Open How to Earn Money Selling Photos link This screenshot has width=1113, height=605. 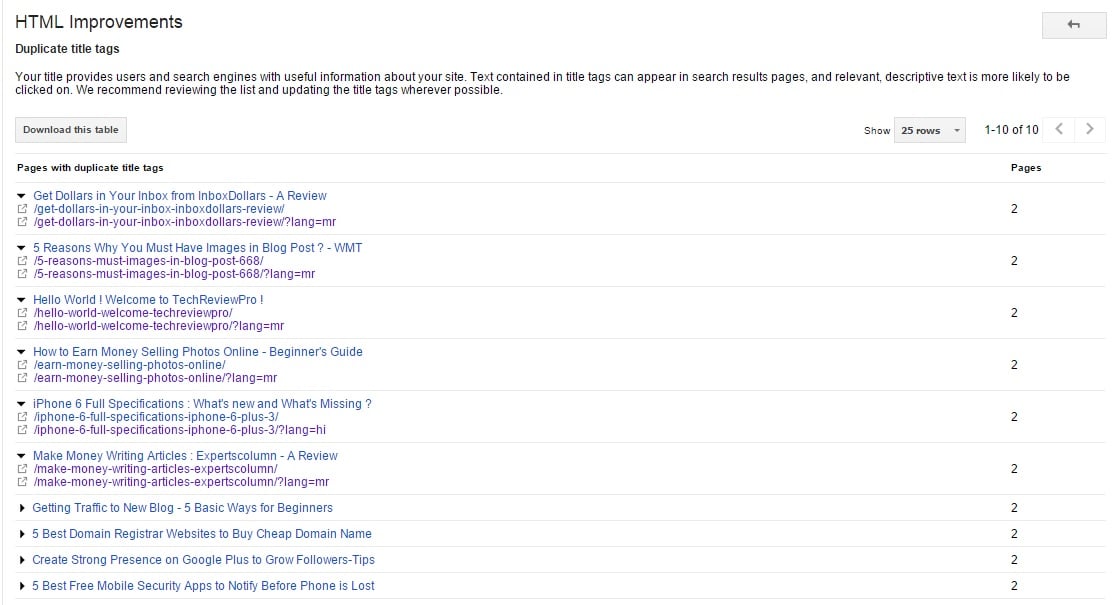197,351
